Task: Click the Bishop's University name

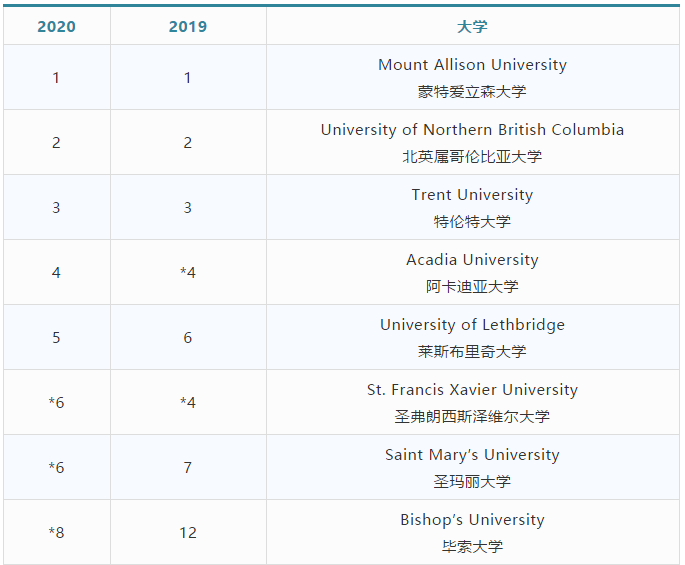Action: 472,520
